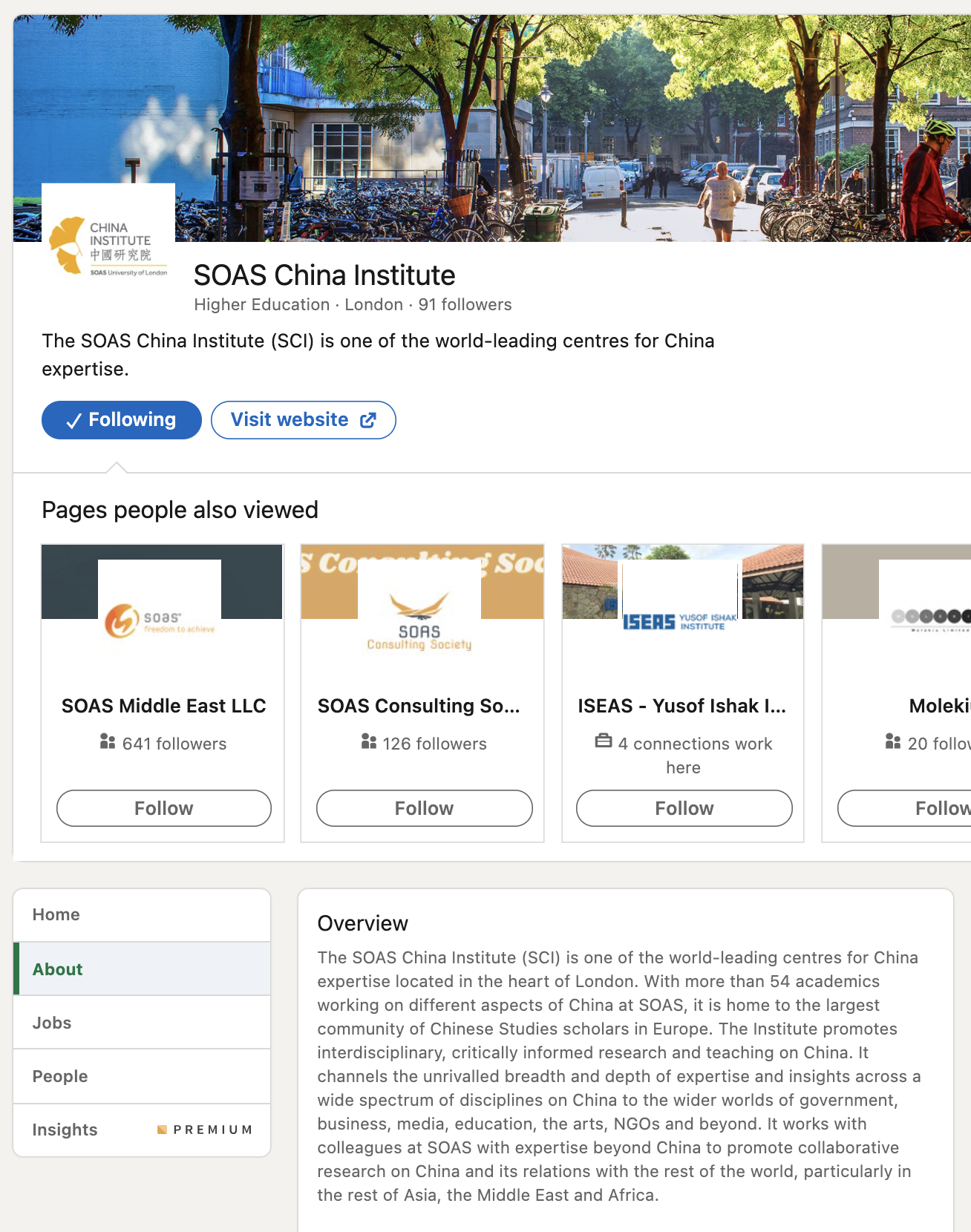Follow SOAS Consulting Society
The image size is (971, 1232).
point(425,808)
